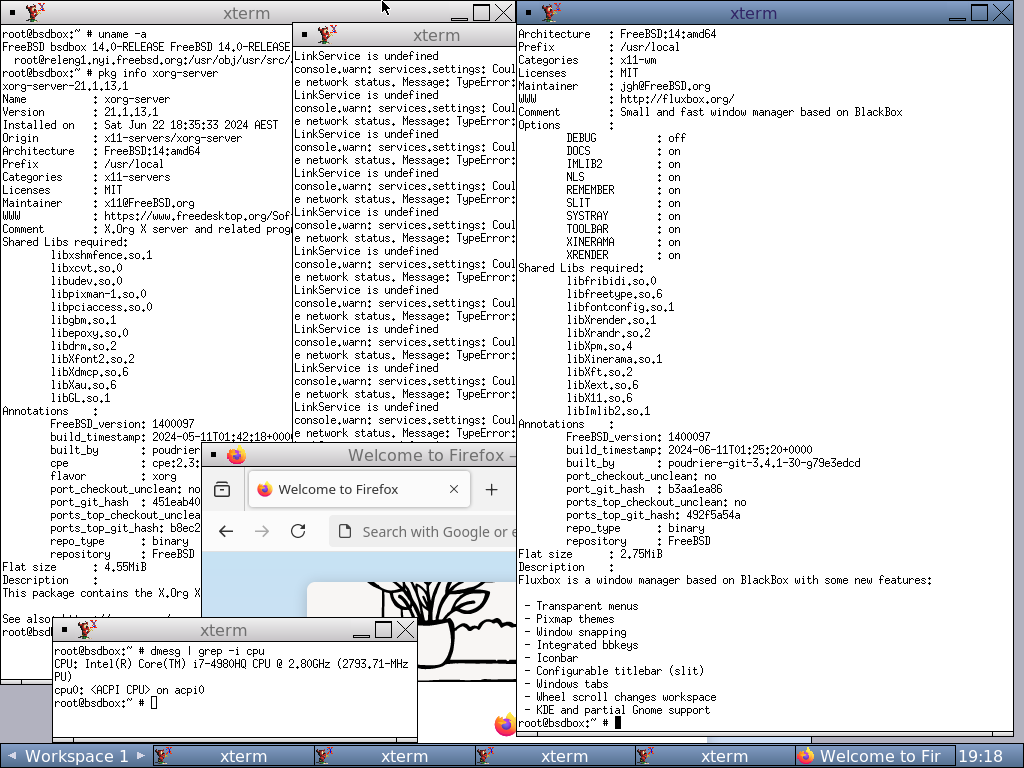The width and height of the screenshot is (1024, 768).
Task: Maximize the dmesg xterm window
Action: click(383, 630)
